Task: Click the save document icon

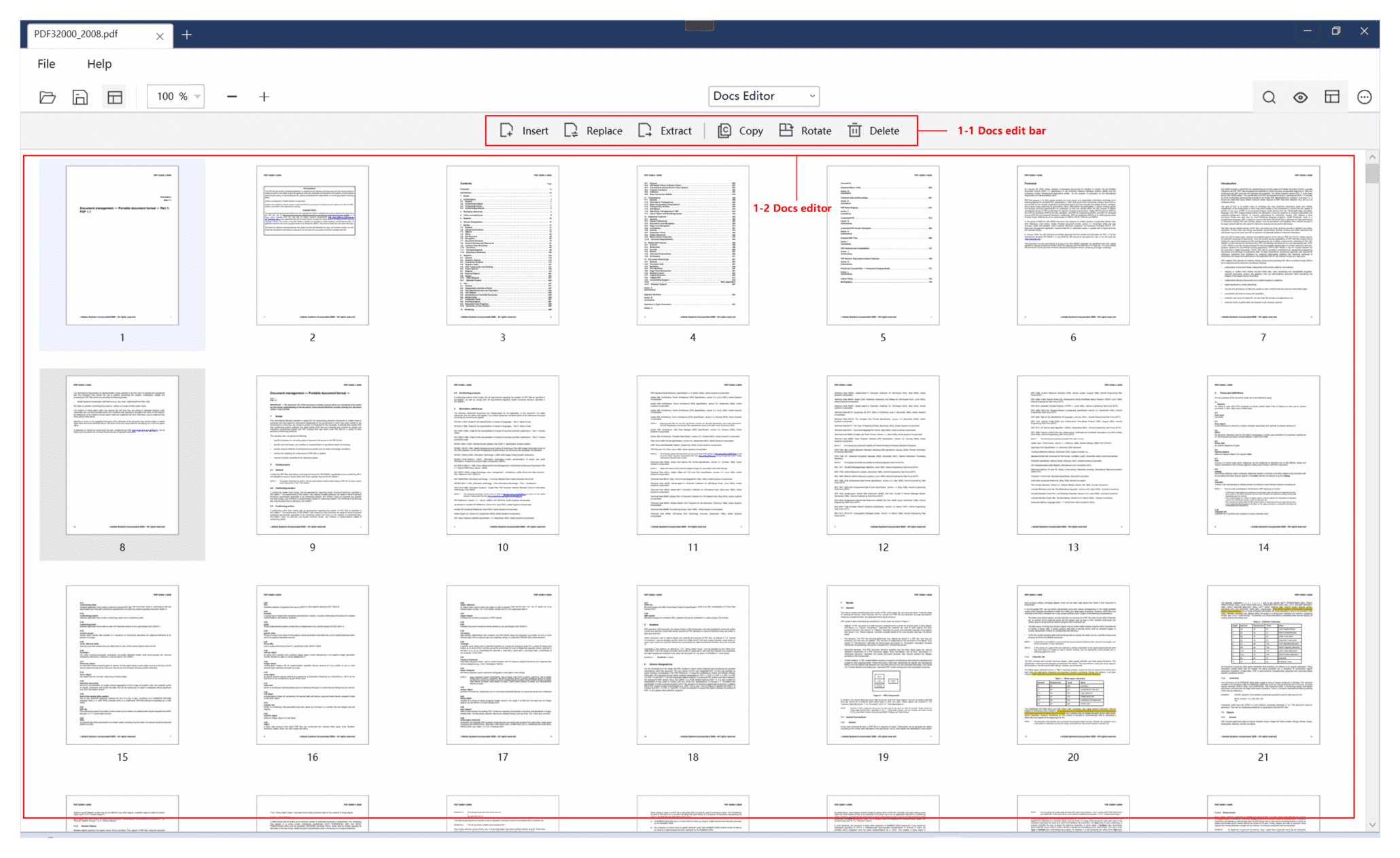Action: [80, 97]
